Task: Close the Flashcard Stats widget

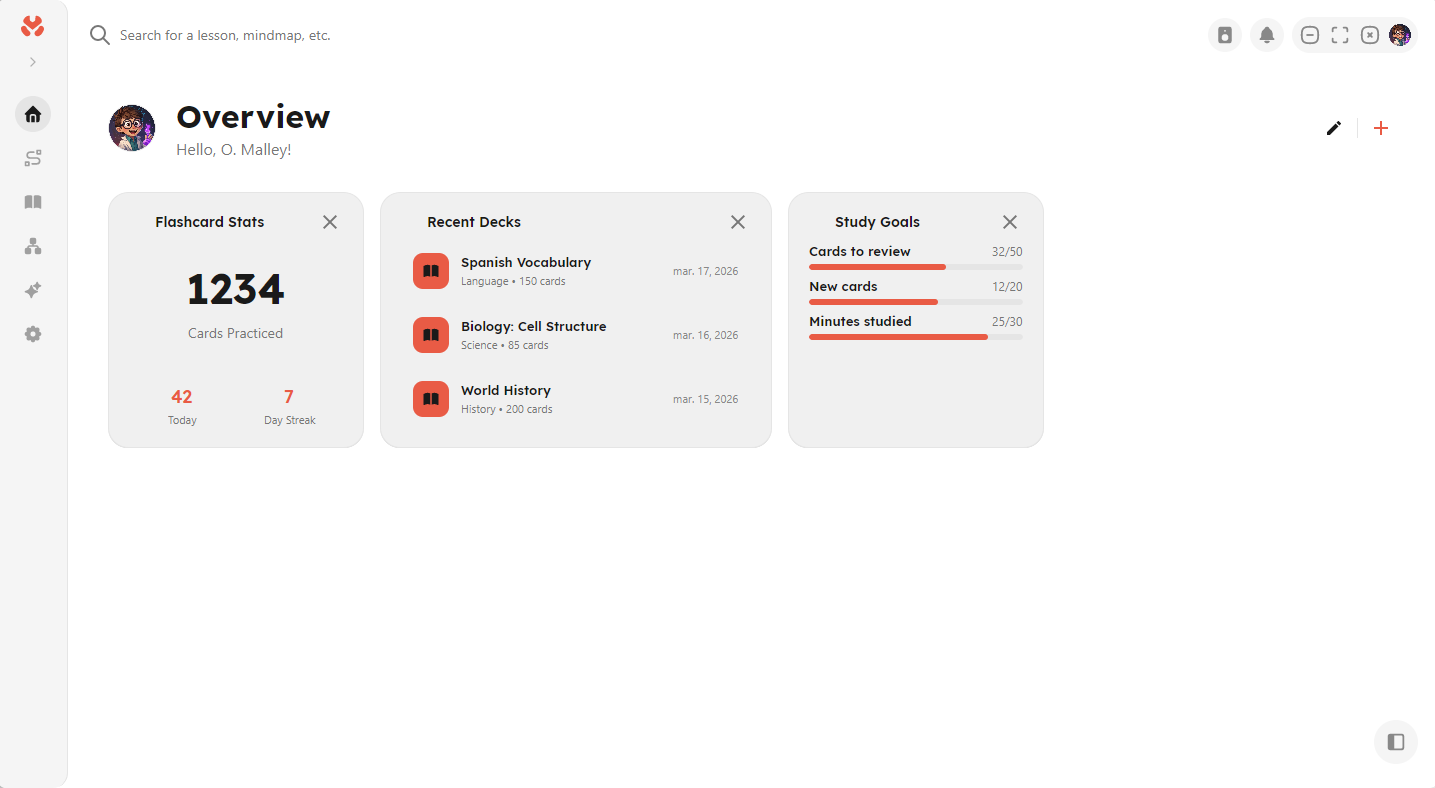Action: (x=330, y=222)
